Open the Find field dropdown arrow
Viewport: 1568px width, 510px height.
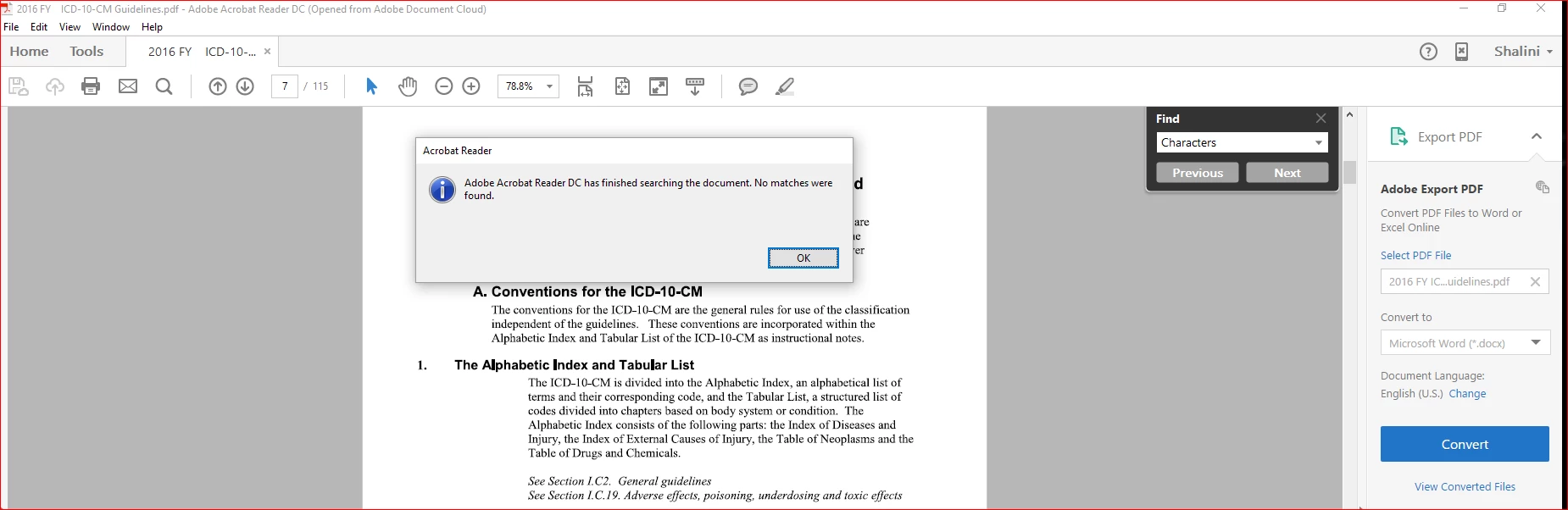pos(1319,142)
